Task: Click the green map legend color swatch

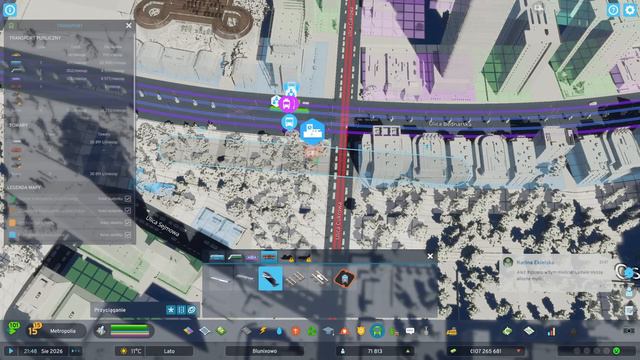Action: (x=12, y=199)
